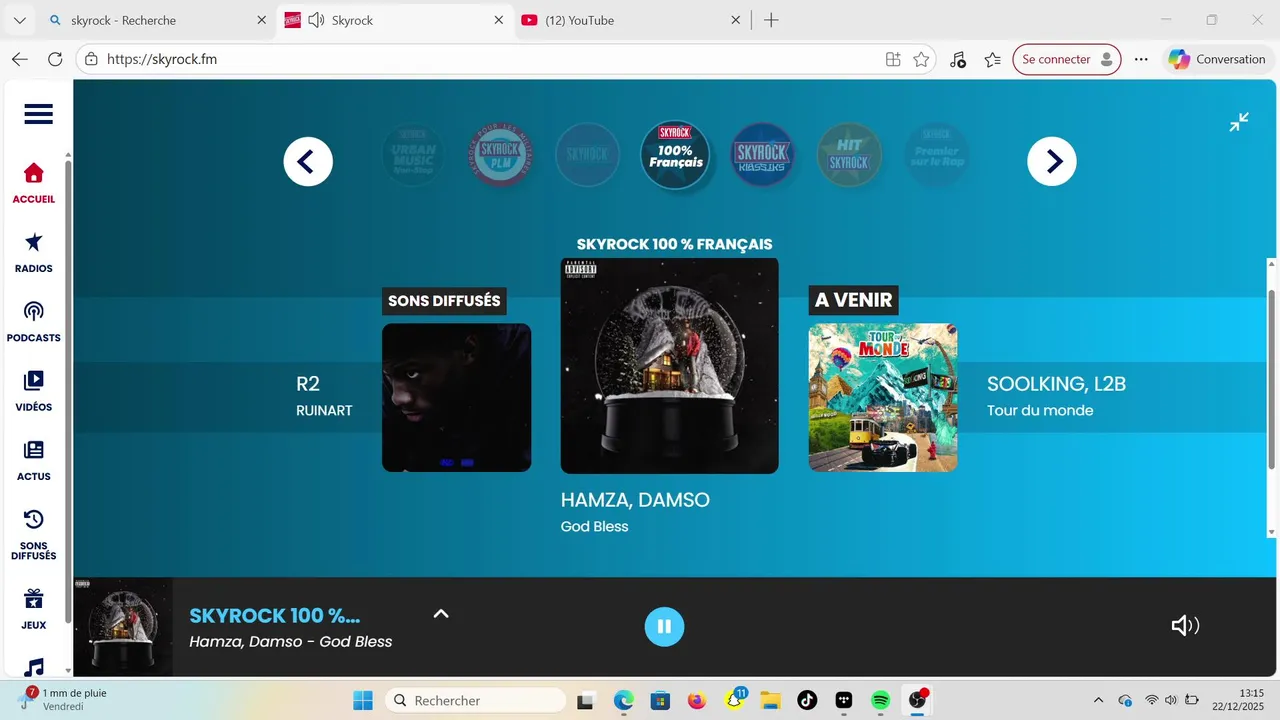Select the main Skyrock station logo
Viewport: 1280px width, 720px height.
(587, 155)
